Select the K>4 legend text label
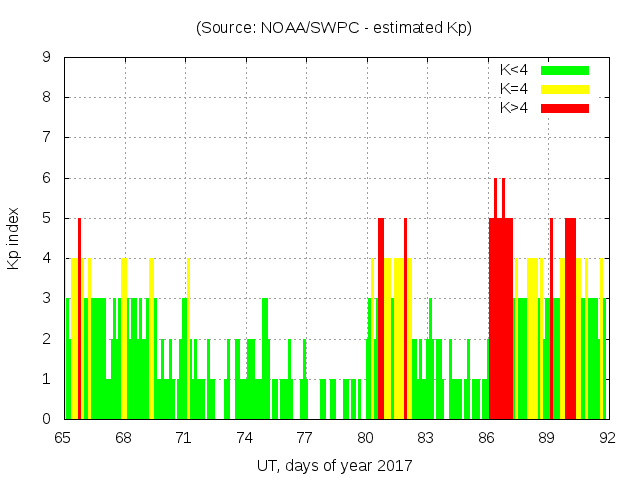 [514, 107]
